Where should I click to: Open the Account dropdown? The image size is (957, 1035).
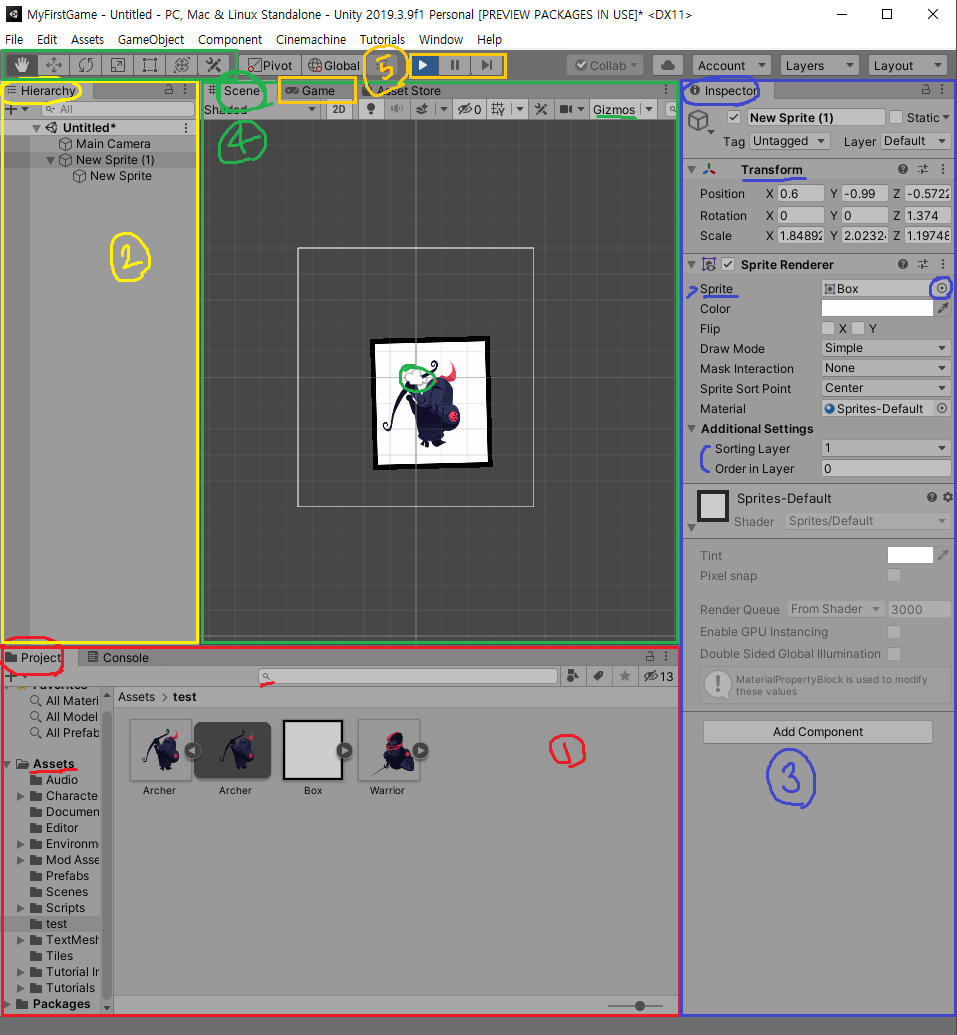coord(731,65)
